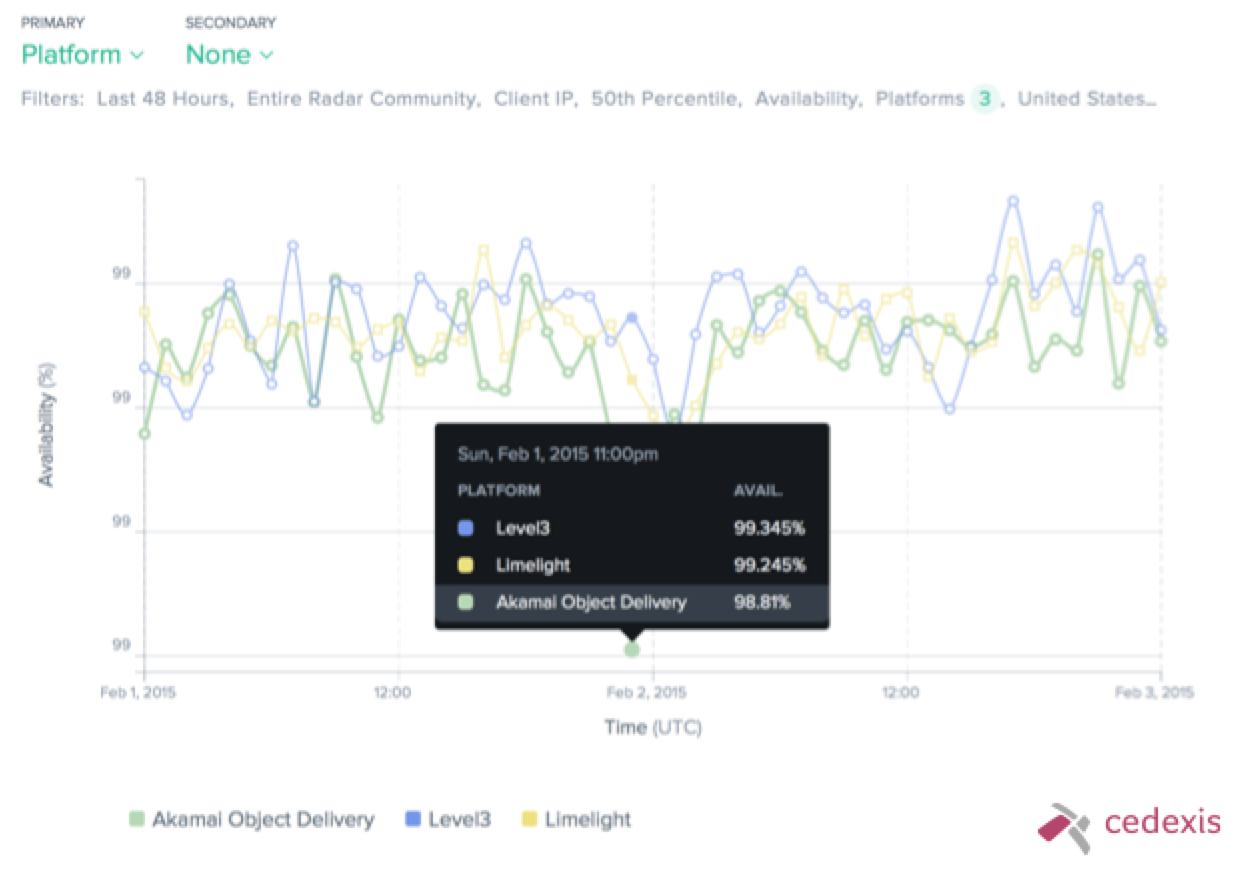Click the truncated United States filter

click(1087, 99)
